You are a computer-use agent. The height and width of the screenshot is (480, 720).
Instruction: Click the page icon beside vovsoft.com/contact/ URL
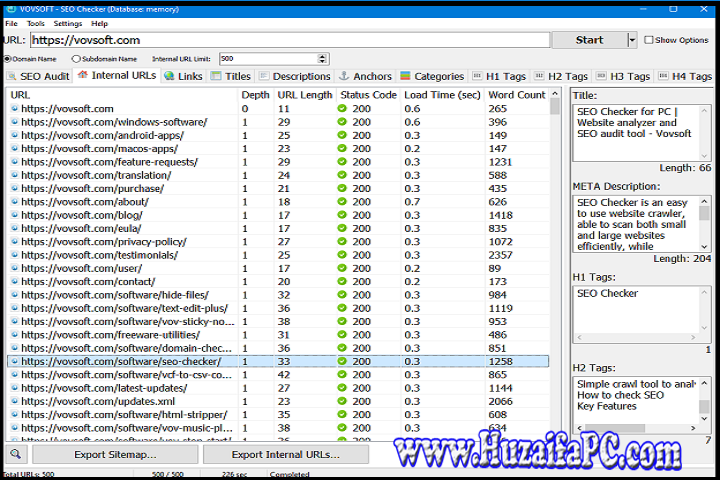click(14, 283)
